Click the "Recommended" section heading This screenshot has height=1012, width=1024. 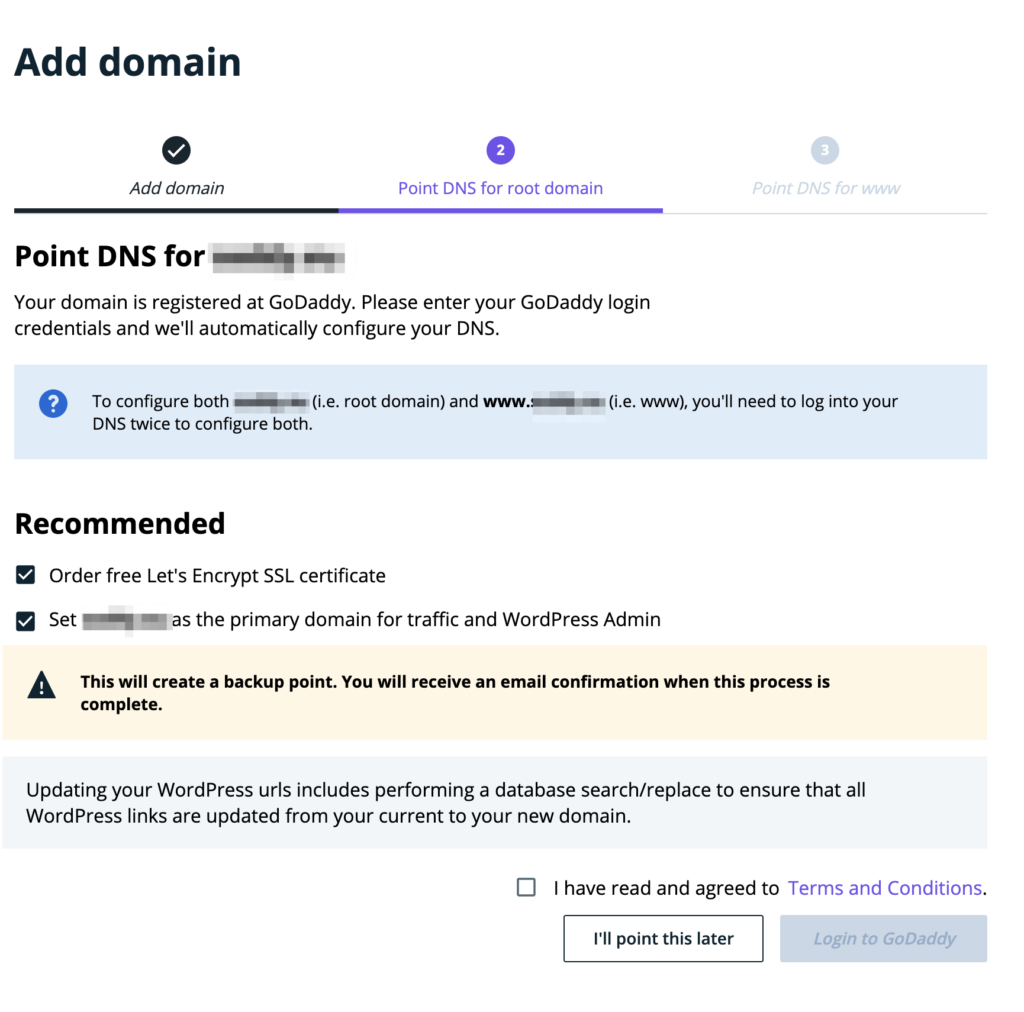click(120, 524)
